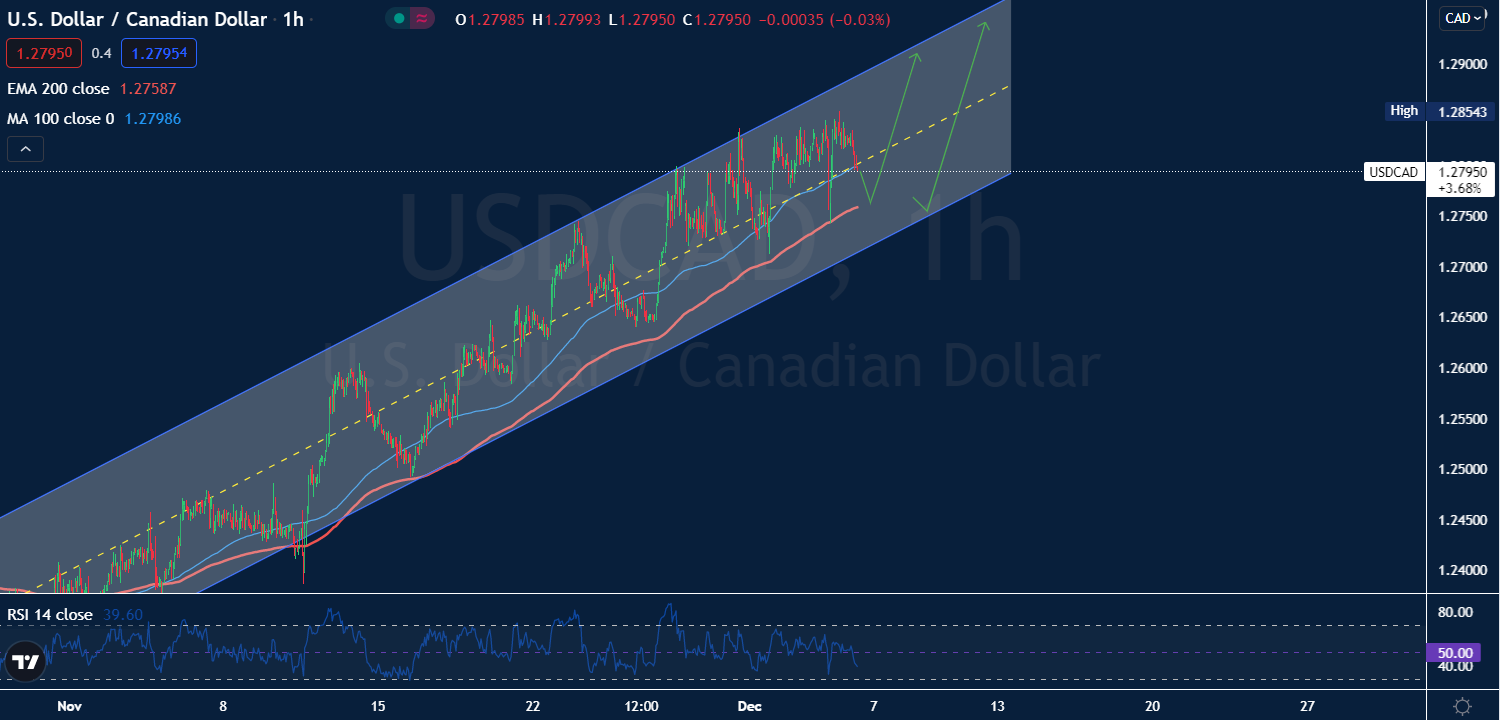The image size is (1500, 720).
Task: Select the RSI 14 close indicator legend
Action: click(50, 615)
